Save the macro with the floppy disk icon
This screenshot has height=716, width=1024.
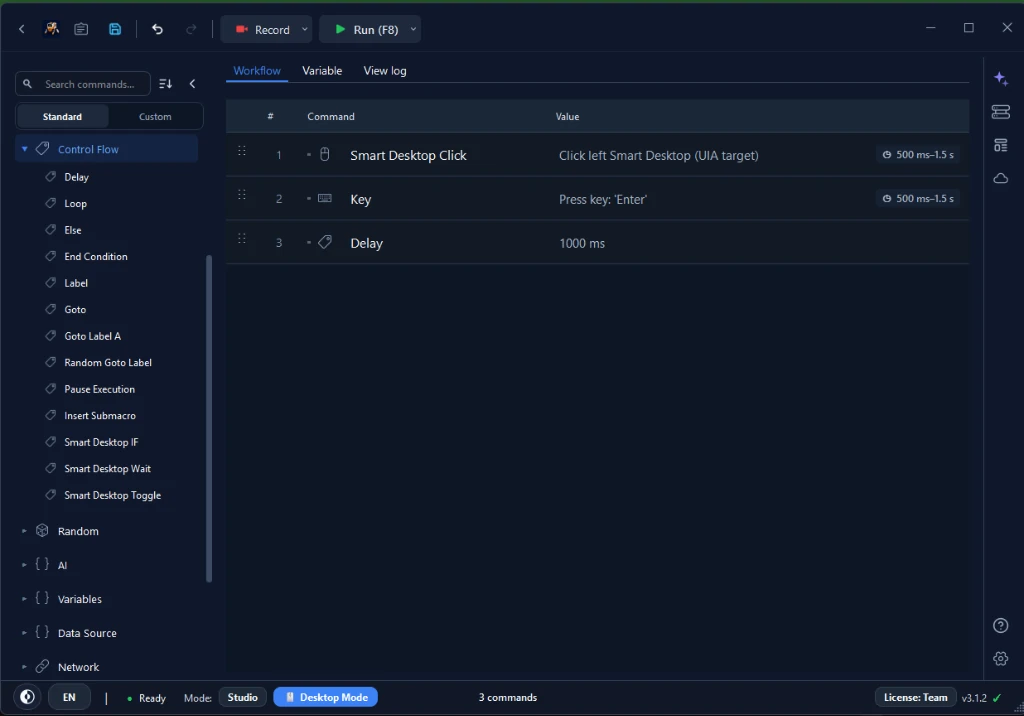(115, 29)
